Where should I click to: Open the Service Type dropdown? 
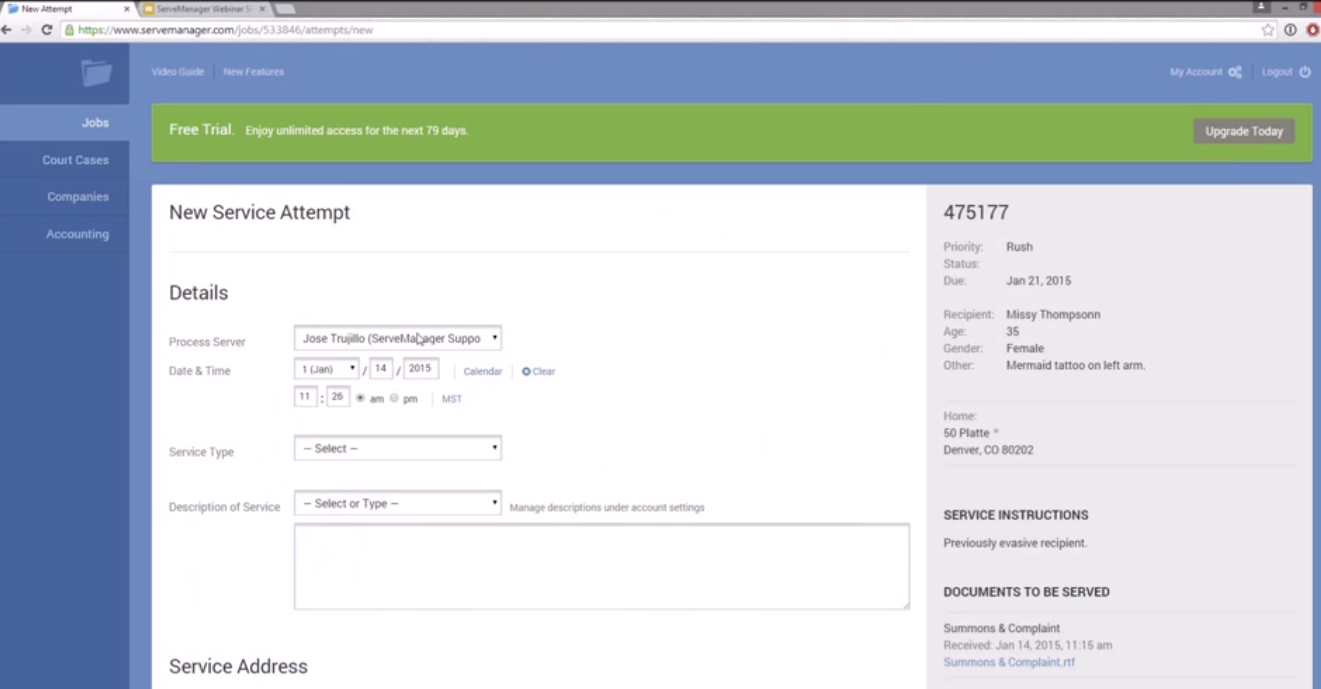[397, 448]
